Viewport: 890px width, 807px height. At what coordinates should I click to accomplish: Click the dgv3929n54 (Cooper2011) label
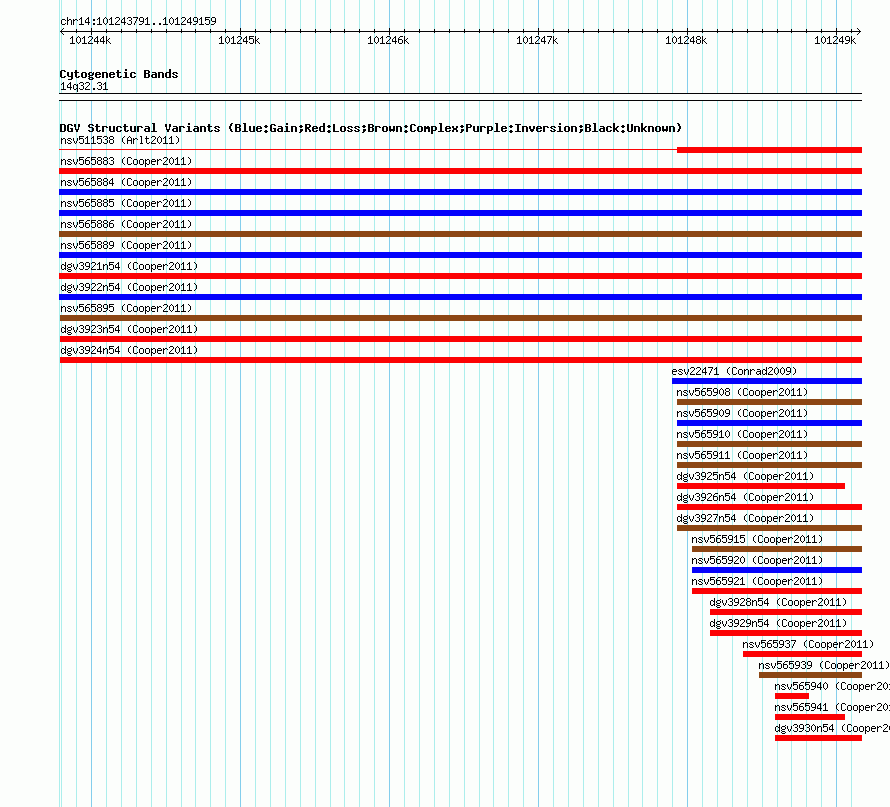tap(778, 623)
